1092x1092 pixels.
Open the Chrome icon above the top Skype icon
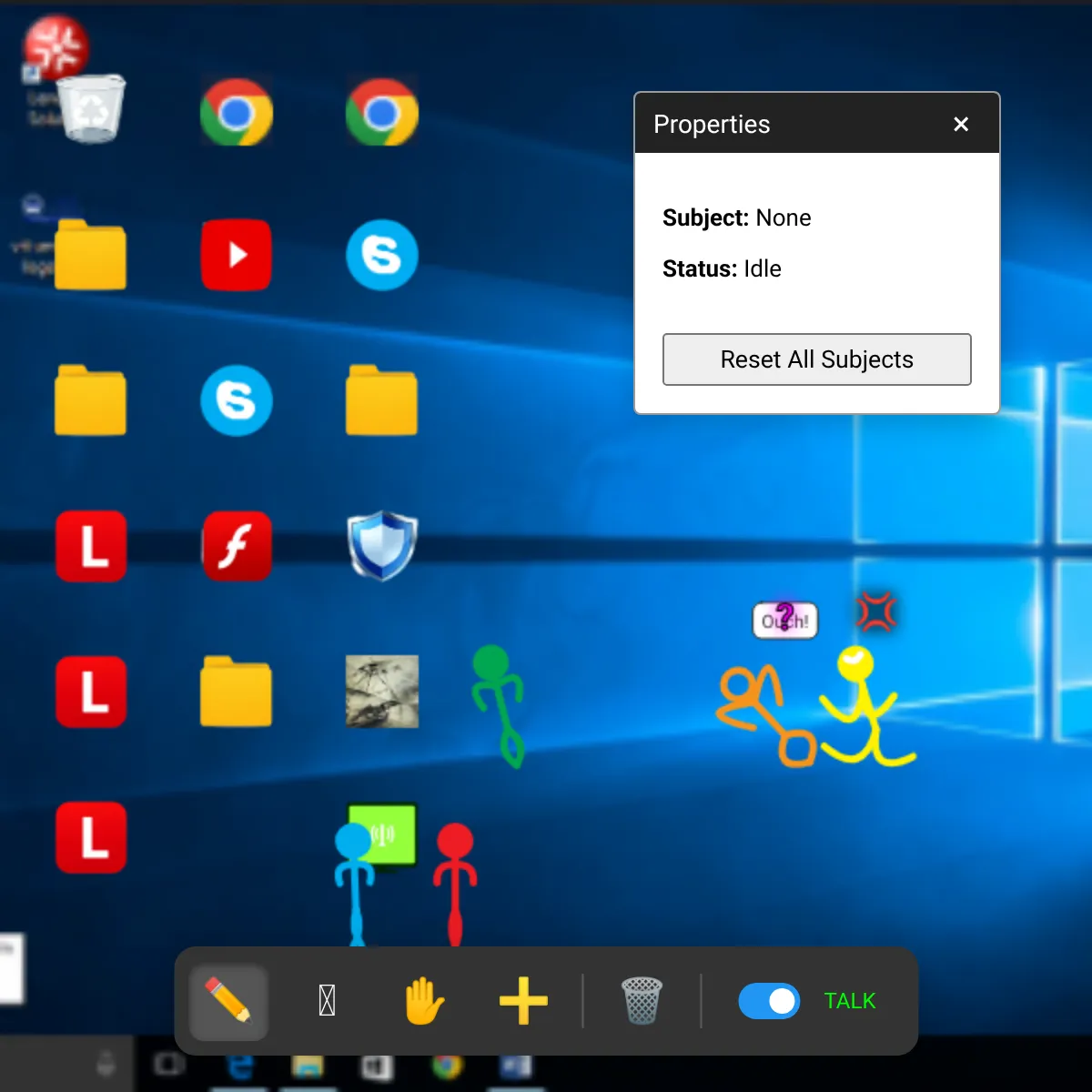pos(382,111)
